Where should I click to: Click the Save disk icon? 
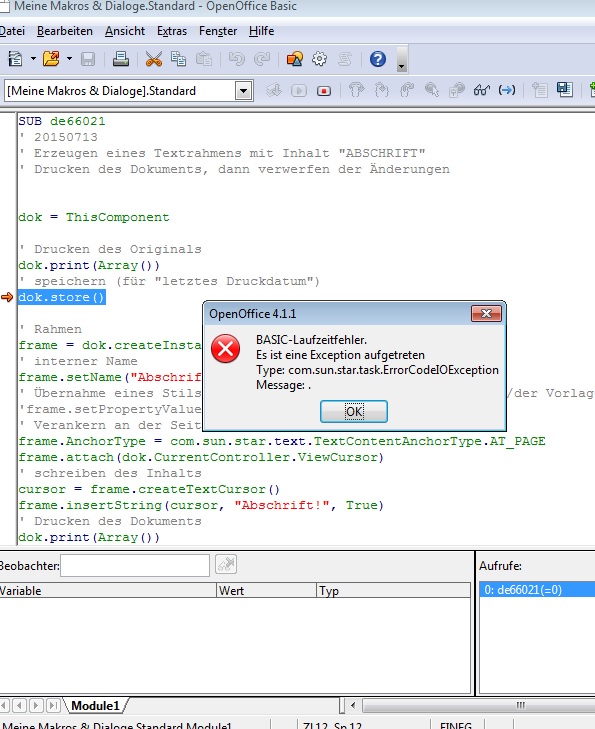[x=88, y=59]
